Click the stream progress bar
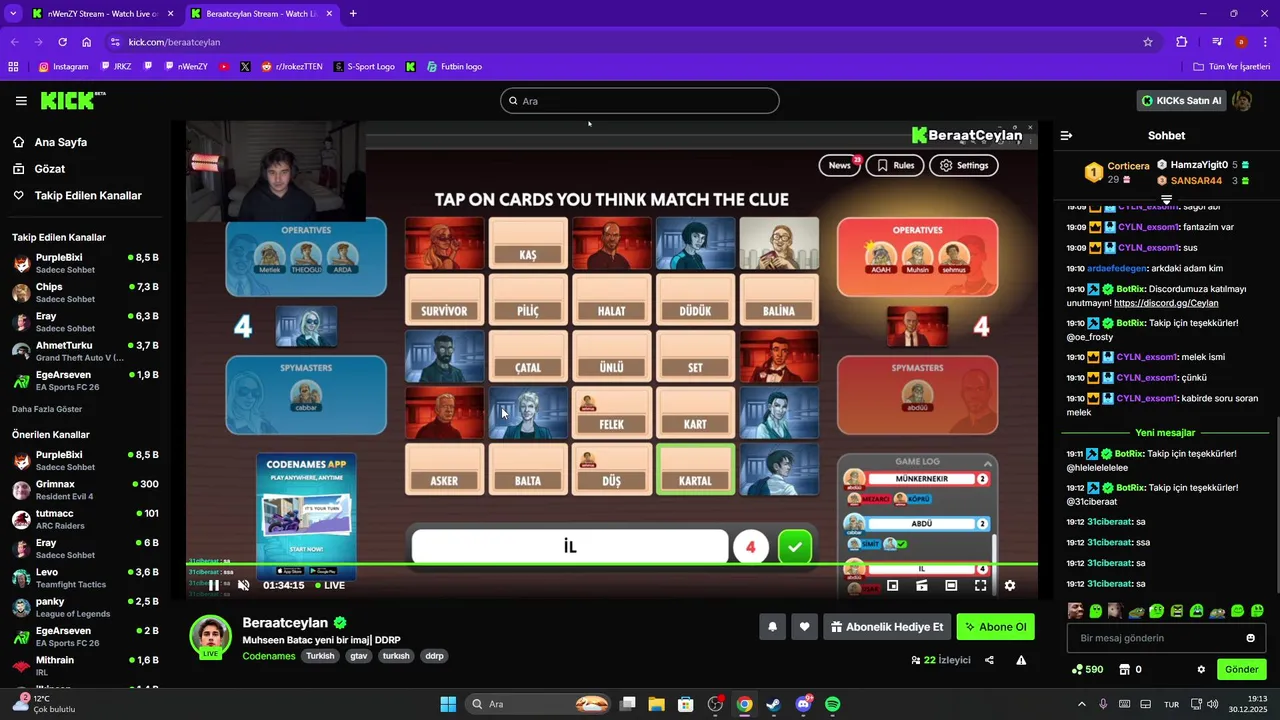Viewport: 1280px width, 720px height. coord(612,564)
